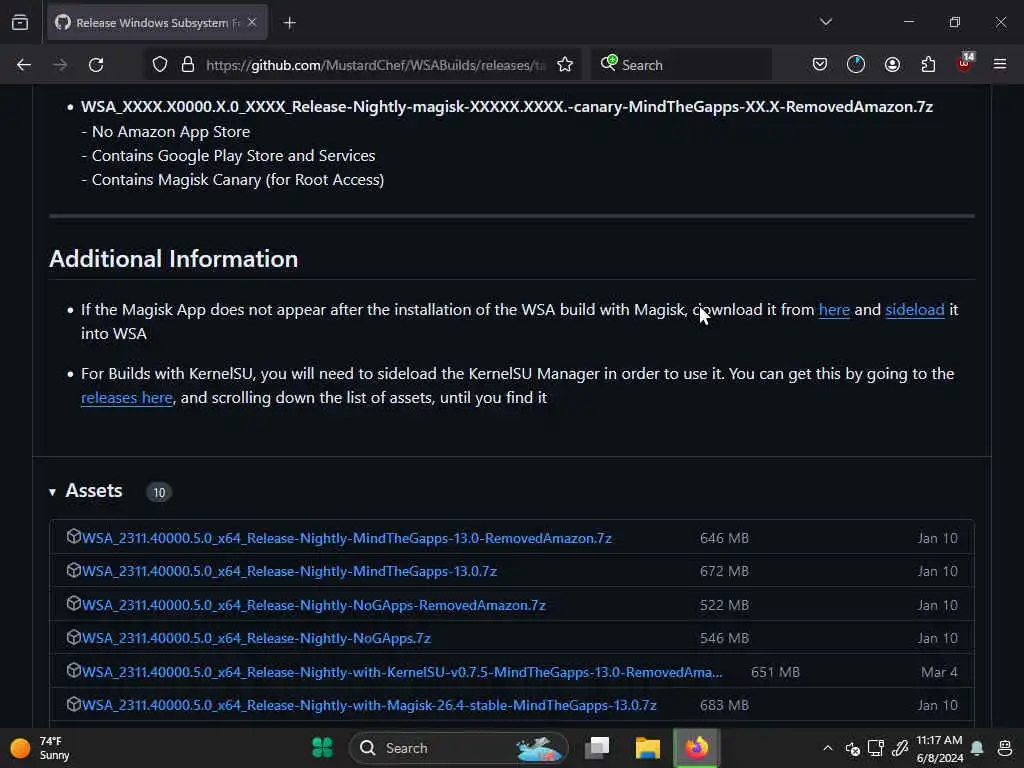Click the Mar 4 date entry

coord(939,672)
